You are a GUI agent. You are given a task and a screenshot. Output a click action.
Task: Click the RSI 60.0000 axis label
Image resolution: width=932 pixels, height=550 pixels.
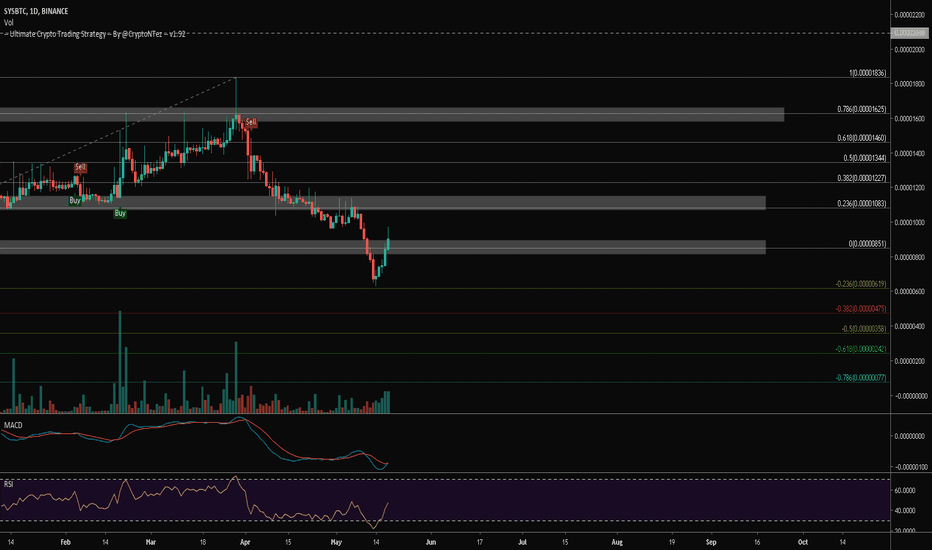tap(905, 491)
